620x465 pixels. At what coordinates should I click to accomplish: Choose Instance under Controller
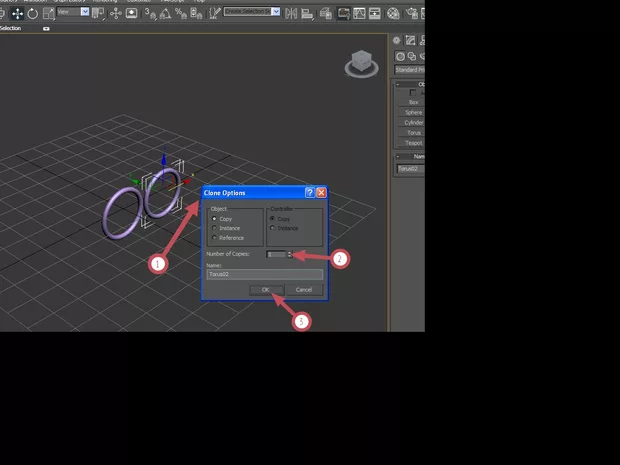pos(273,228)
